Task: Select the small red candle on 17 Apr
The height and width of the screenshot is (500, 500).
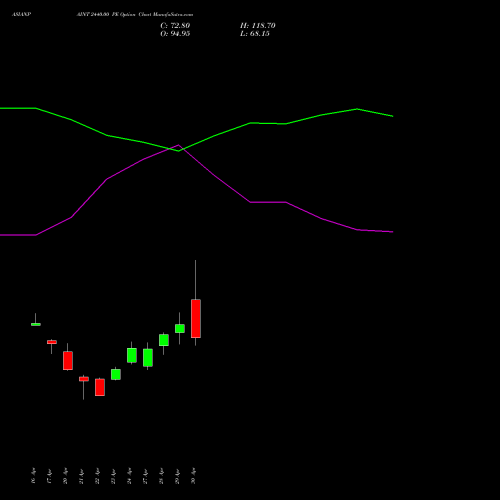Action: (x=52, y=342)
